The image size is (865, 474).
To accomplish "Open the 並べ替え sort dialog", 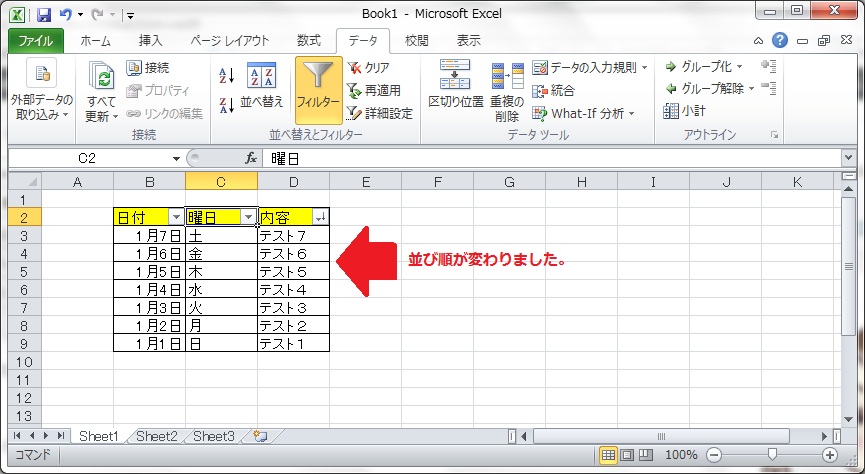I will point(261,86).
